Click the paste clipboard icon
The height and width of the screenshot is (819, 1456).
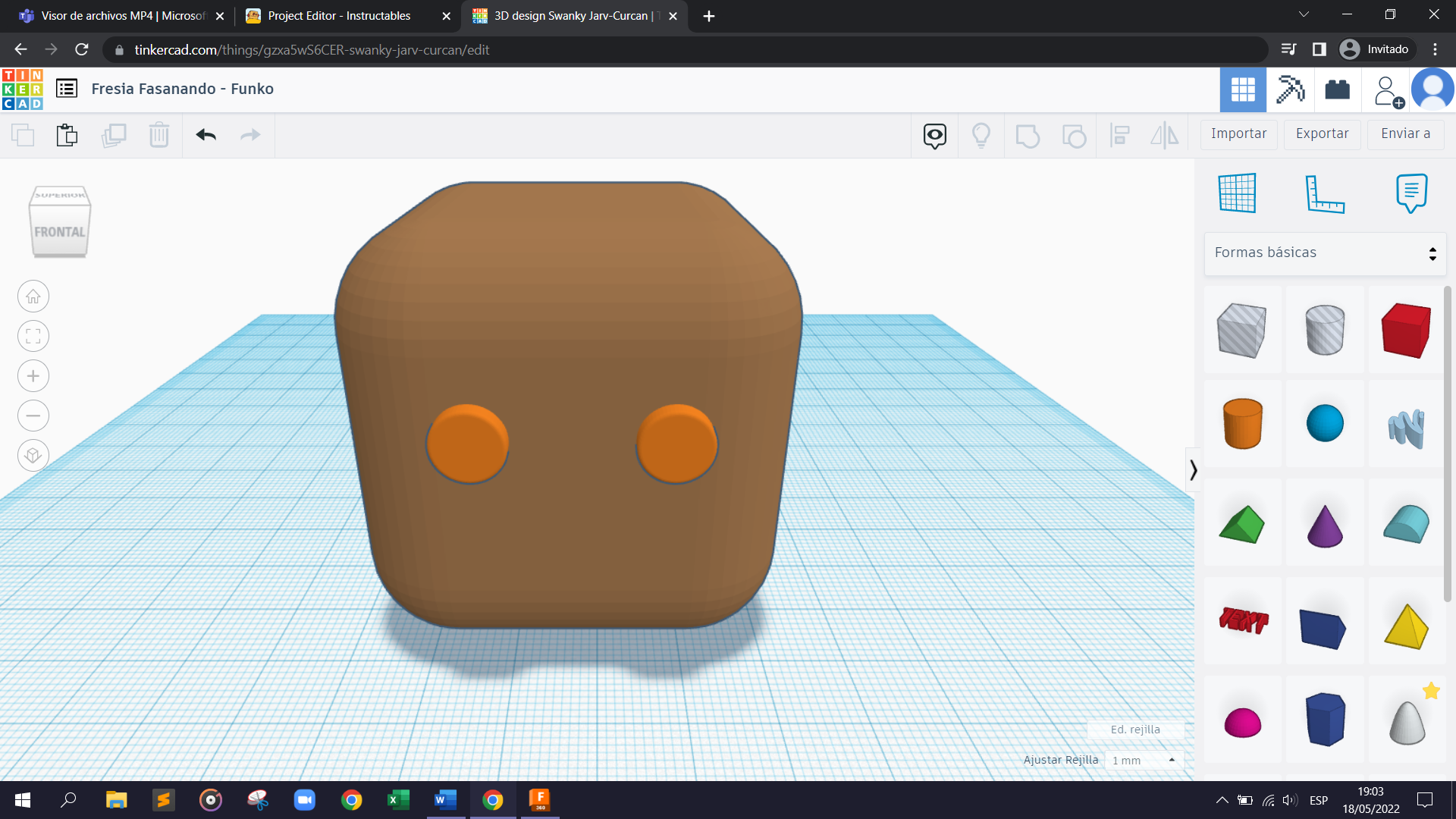click(67, 135)
